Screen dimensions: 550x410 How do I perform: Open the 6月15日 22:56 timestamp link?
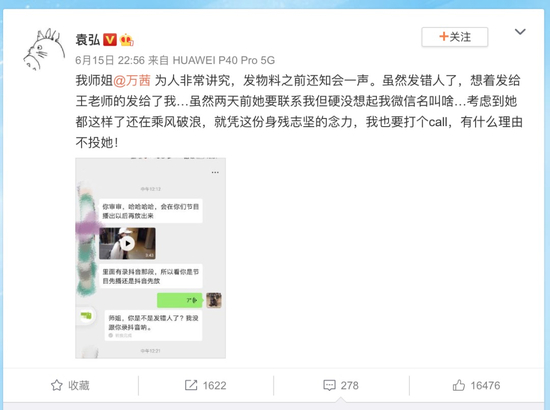pyautogui.click(x=110, y=60)
